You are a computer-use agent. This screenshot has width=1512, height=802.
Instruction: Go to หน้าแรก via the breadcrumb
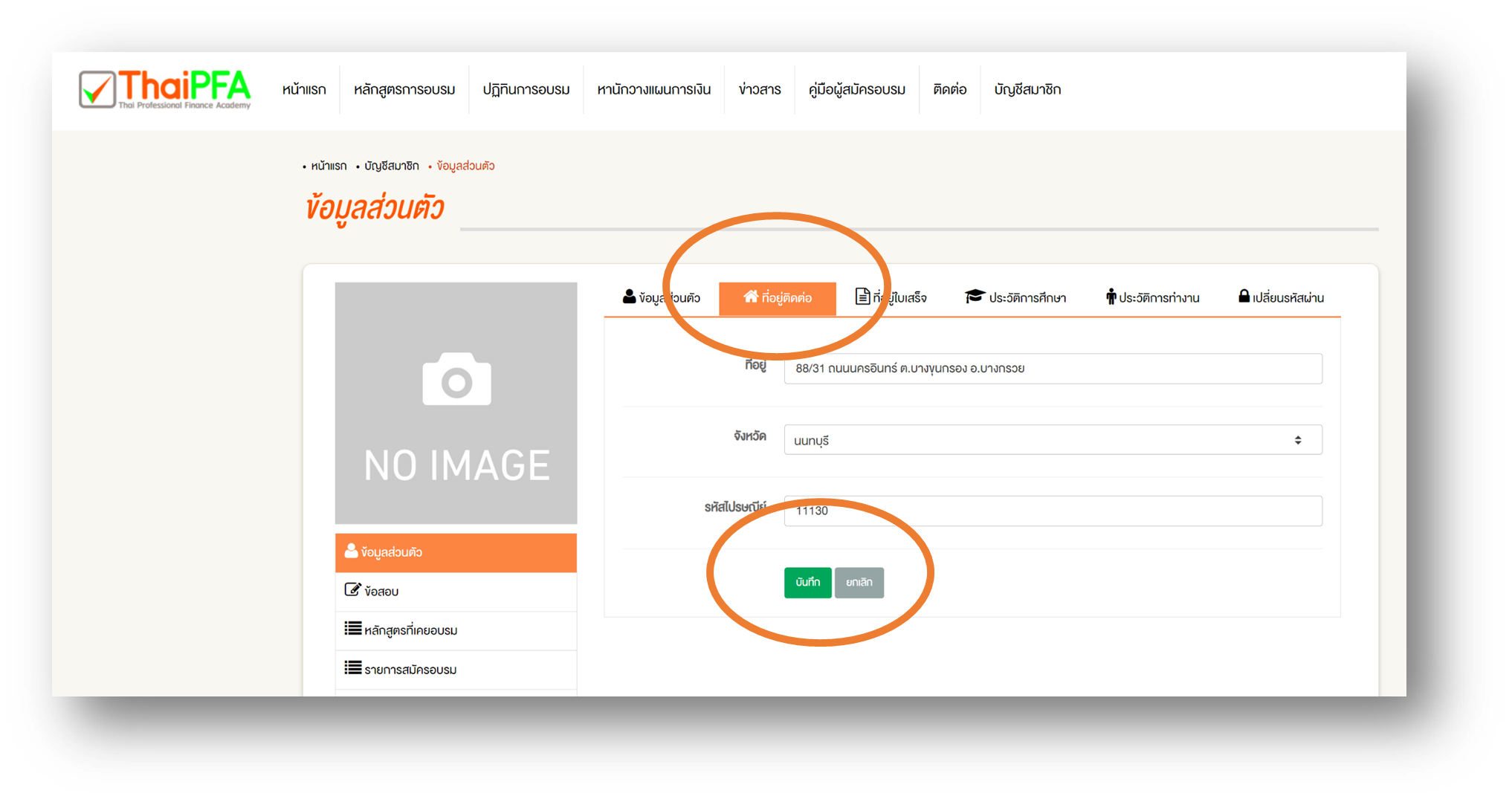click(329, 166)
